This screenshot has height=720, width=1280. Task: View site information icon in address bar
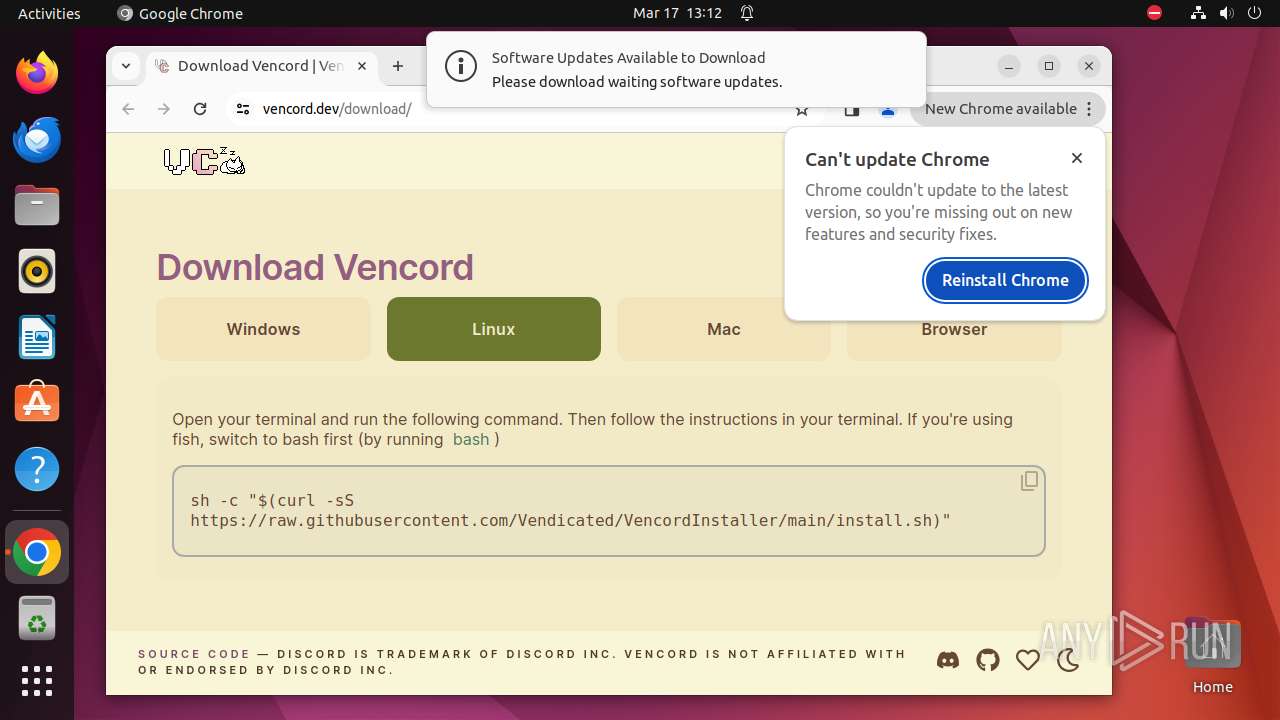click(242, 109)
